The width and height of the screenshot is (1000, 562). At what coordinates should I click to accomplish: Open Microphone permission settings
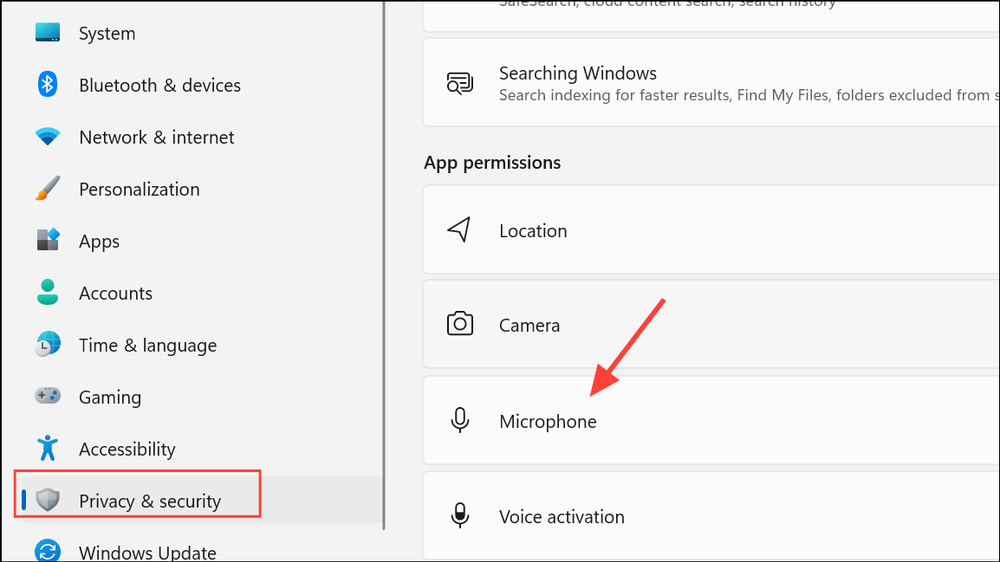click(711, 420)
